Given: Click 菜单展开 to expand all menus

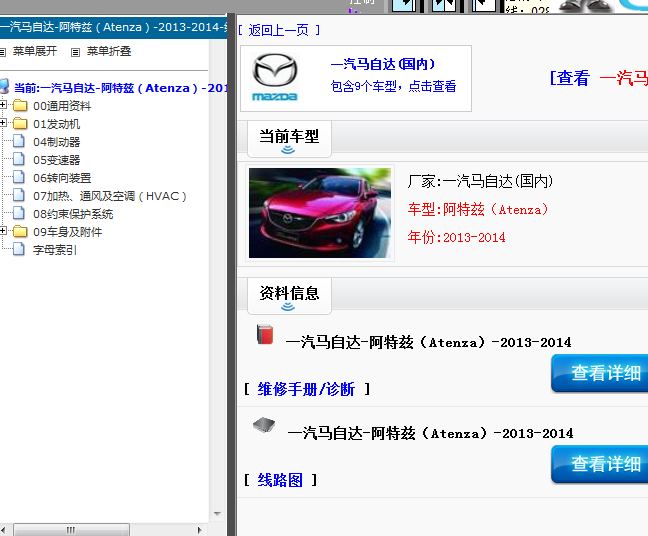Looking at the screenshot, I should pos(35,51).
